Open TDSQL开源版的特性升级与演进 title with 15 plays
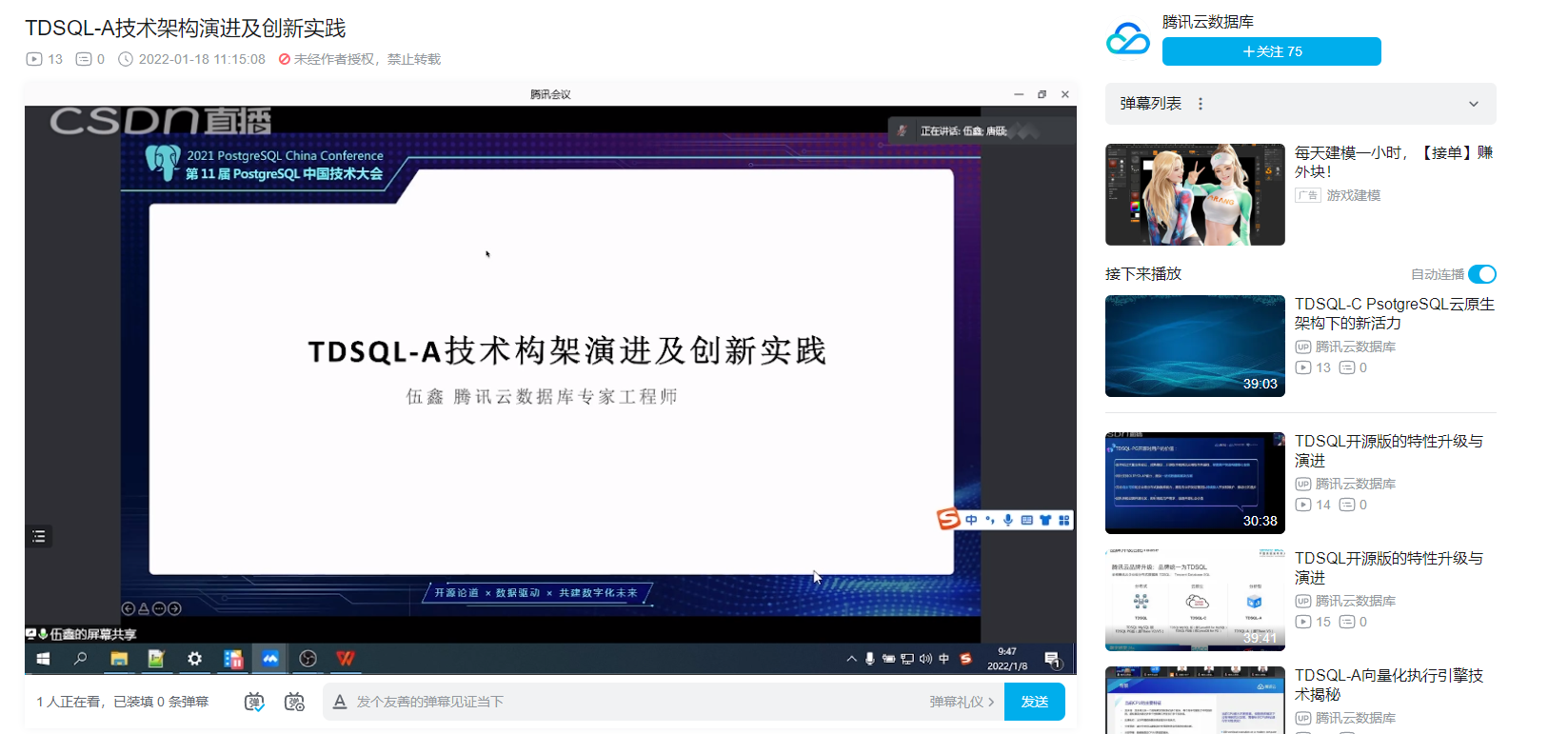This screenshot has height=734, width=1568. click(x=1389, y=567)
